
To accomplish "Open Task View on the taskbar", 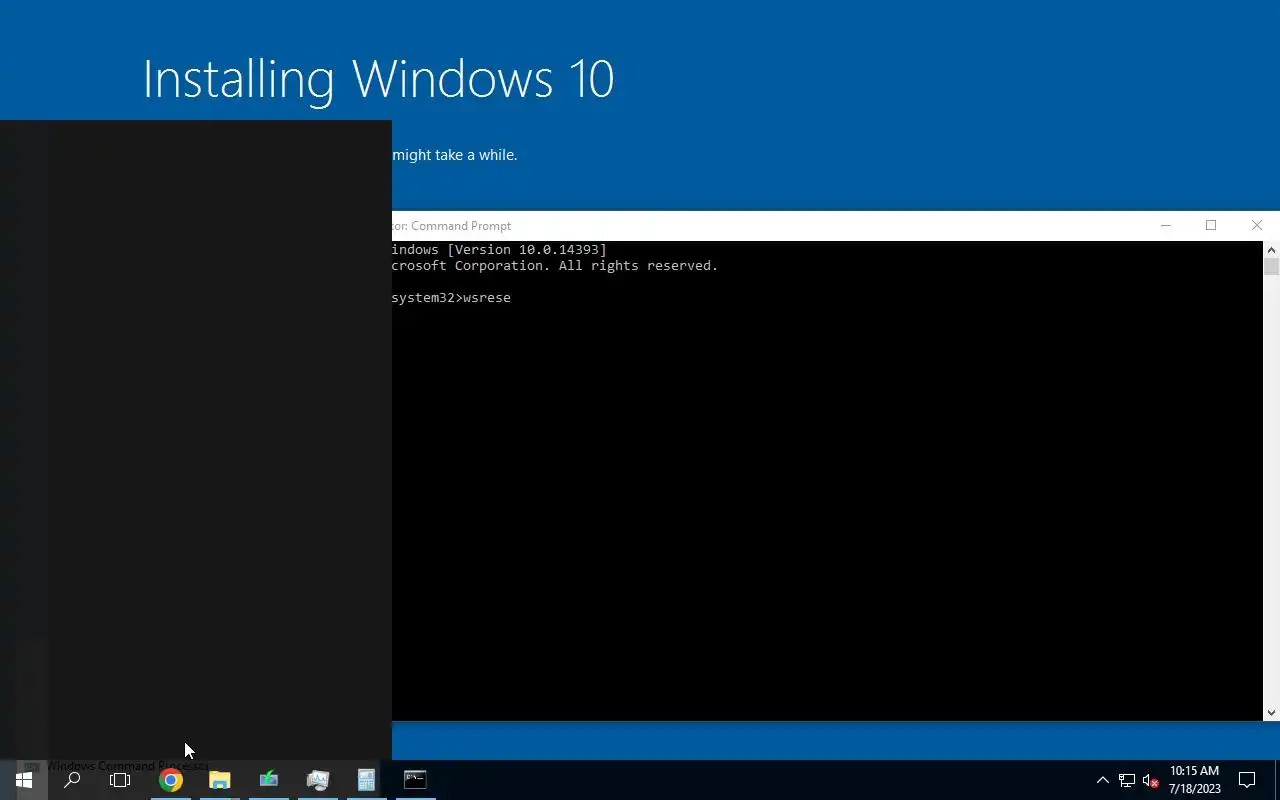I will [x=120, y=780].
